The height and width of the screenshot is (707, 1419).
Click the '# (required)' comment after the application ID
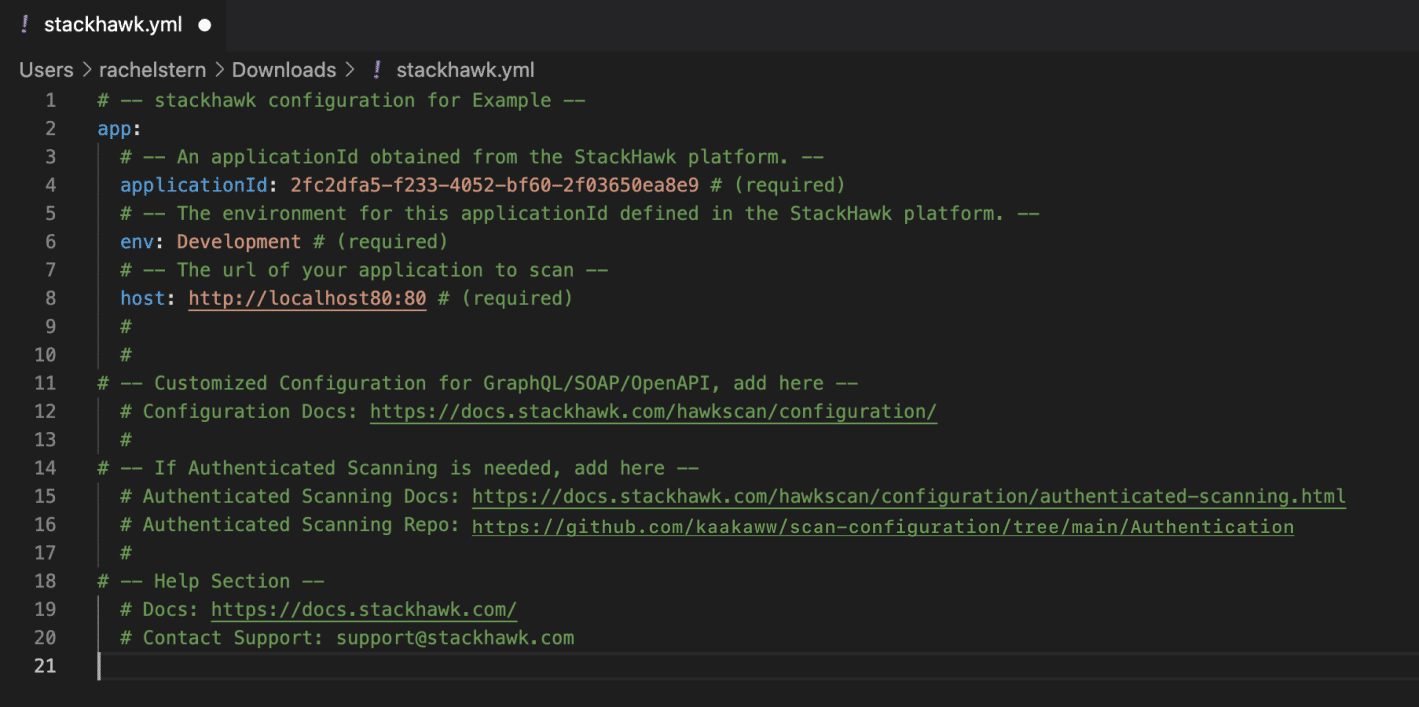[778, 185]
